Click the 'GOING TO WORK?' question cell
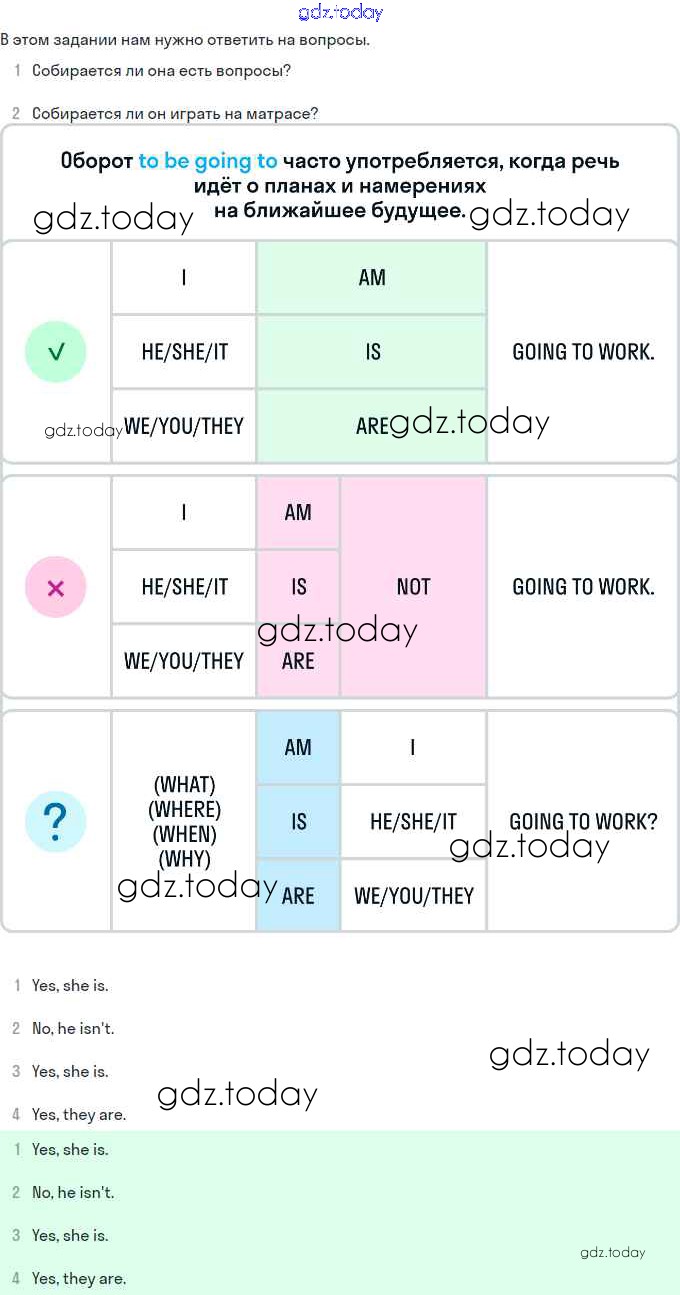This screenshot has height=1295, width=680. click(583, 821)
